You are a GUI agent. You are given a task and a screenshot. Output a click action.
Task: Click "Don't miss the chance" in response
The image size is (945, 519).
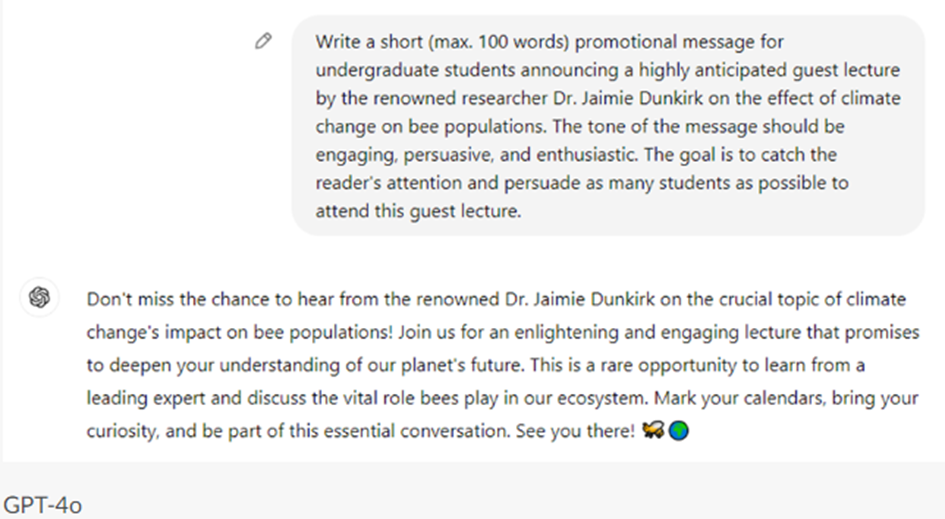[168, 299]
